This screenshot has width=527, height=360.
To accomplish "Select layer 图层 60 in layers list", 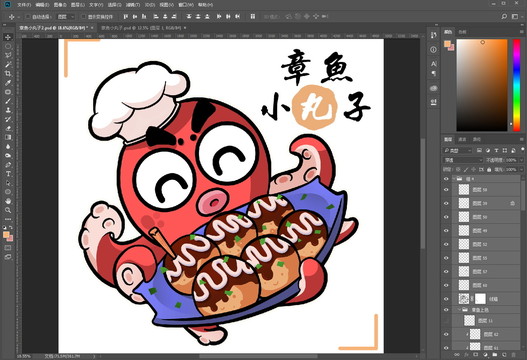I will point(486,285).
